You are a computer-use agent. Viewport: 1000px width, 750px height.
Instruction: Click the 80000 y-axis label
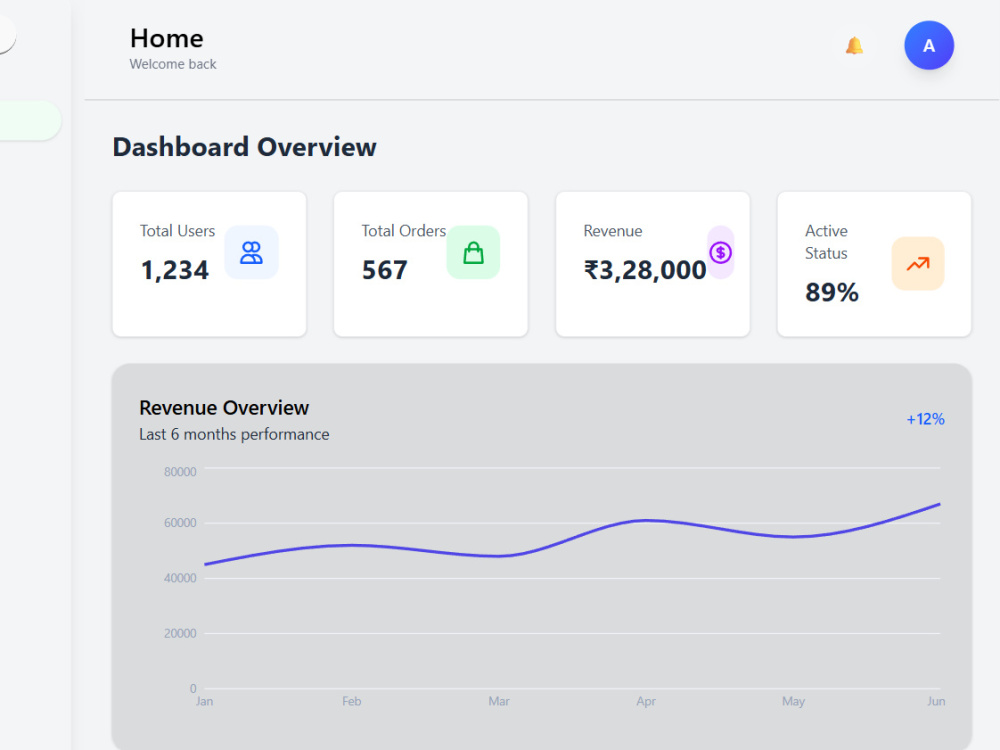click(180, 472)
